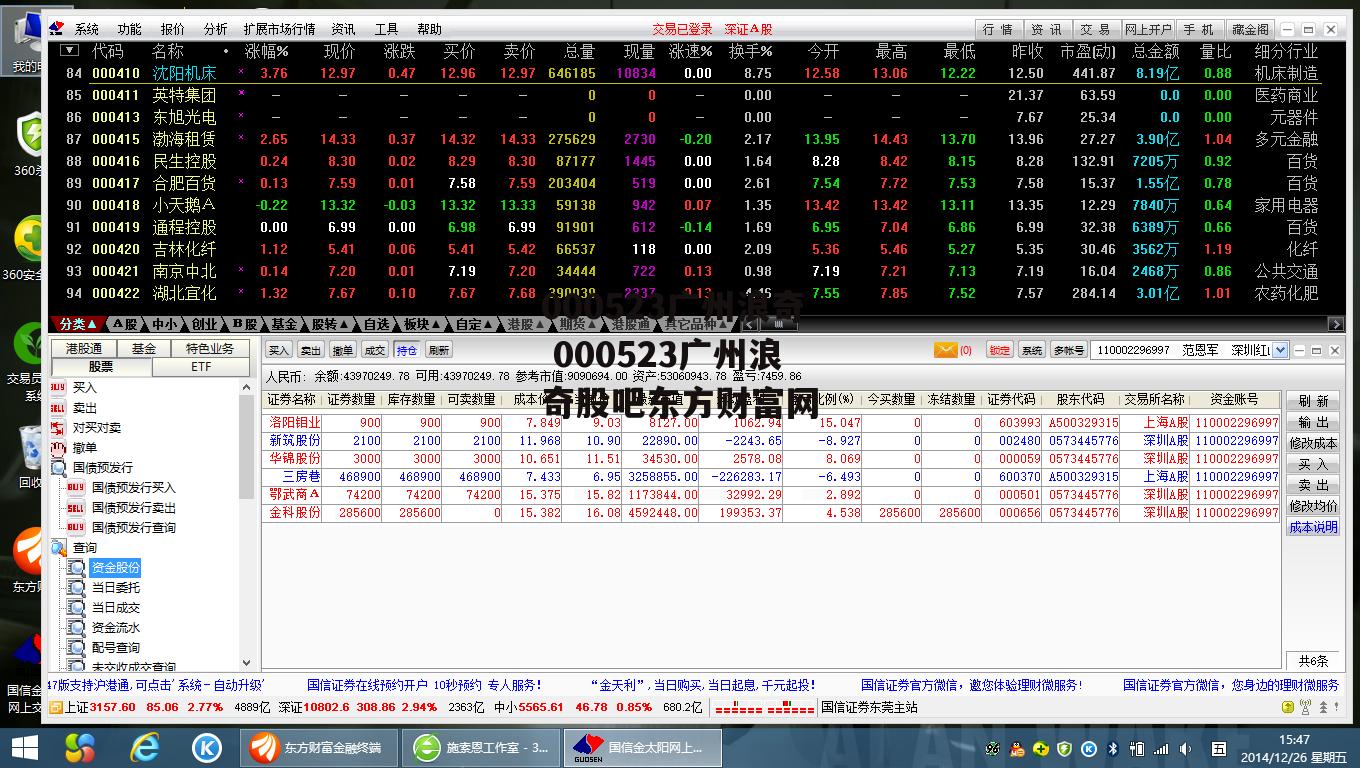Open the mail envelope message icon

point(945,350)
